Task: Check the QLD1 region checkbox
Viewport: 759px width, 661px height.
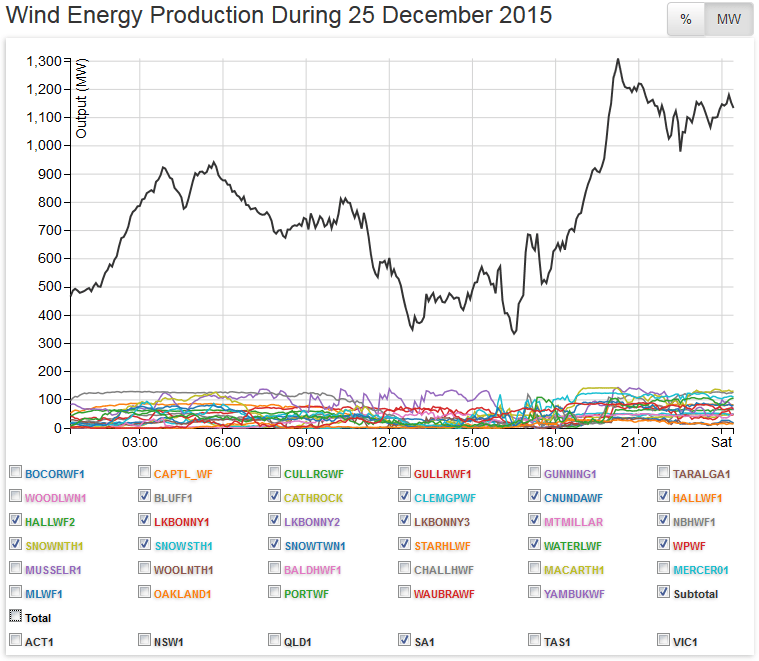Action: [x=275, y=640]
